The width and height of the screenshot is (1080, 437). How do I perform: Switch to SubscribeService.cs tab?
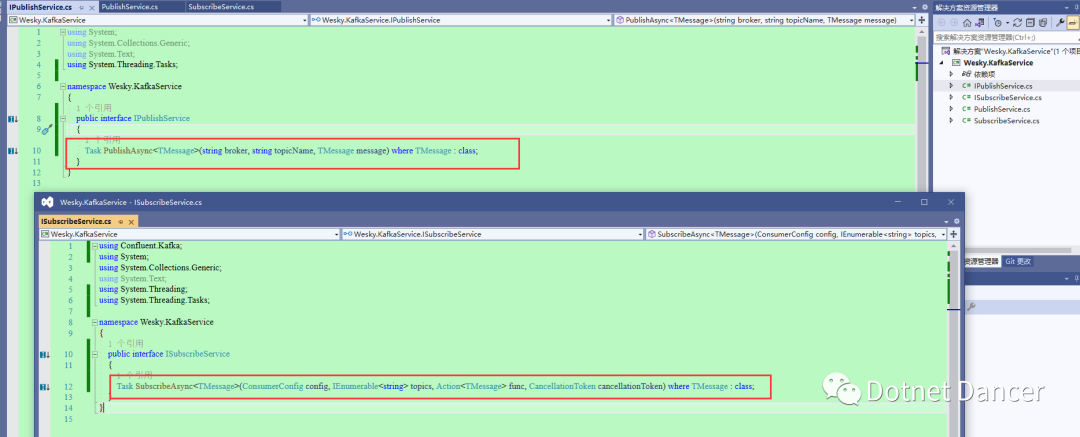point(220,7)
